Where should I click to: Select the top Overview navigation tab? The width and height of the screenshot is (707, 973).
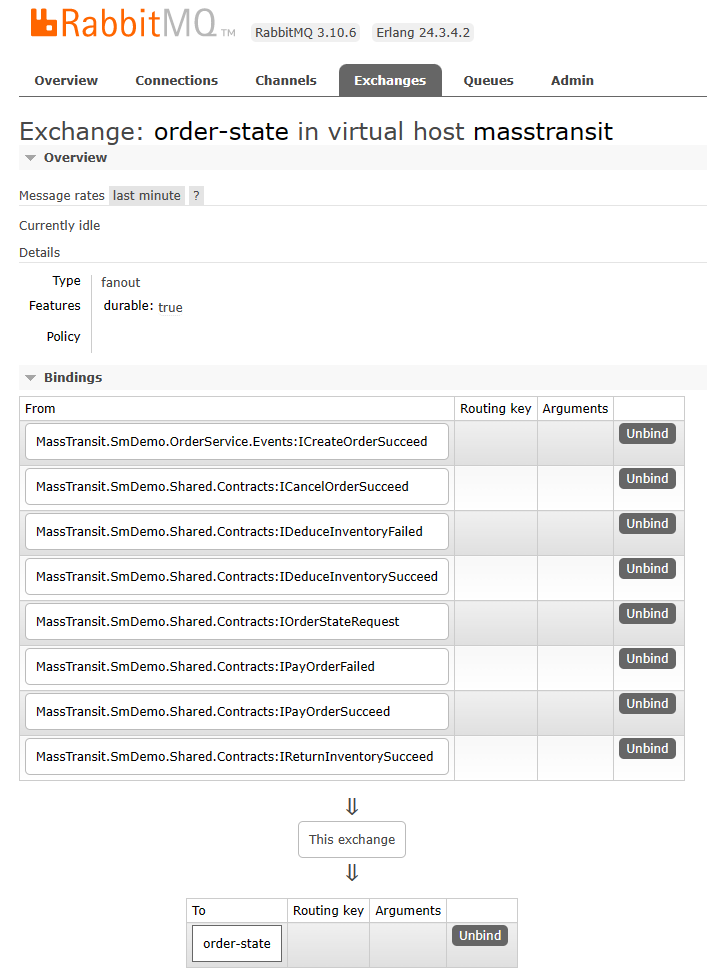[x=66, y=81]
